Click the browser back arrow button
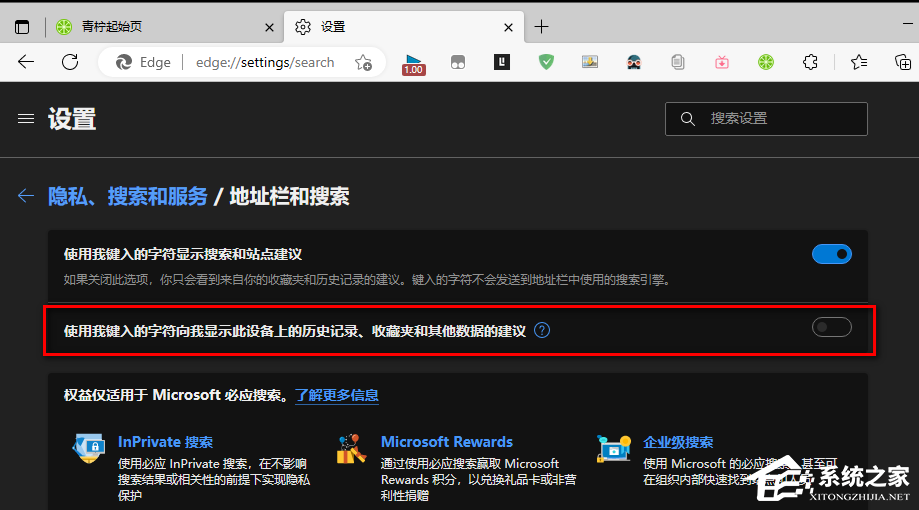The width and height of the screenshot is (919, 510). pos(26,62)
